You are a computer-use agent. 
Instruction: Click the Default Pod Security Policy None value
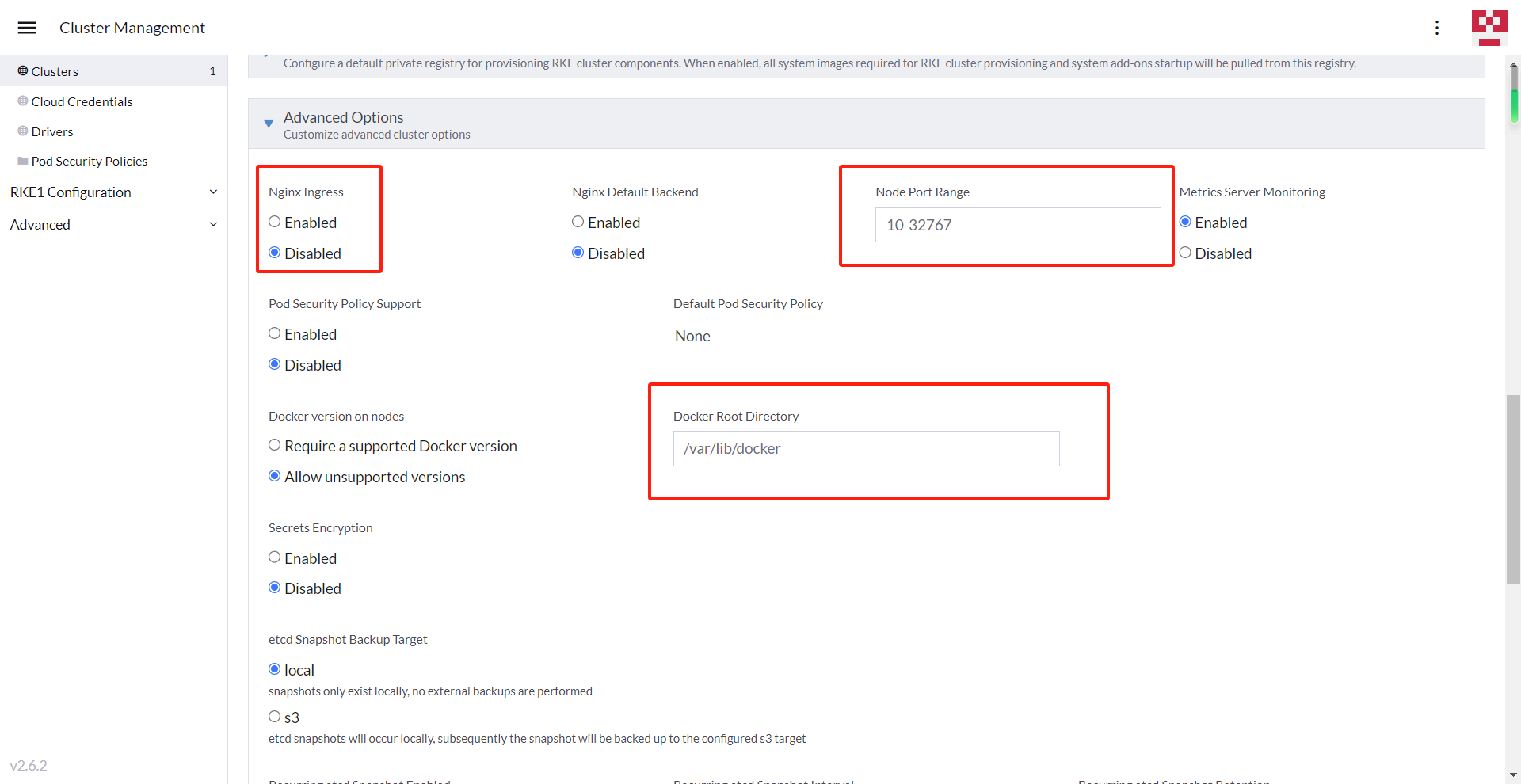[692, 336]
